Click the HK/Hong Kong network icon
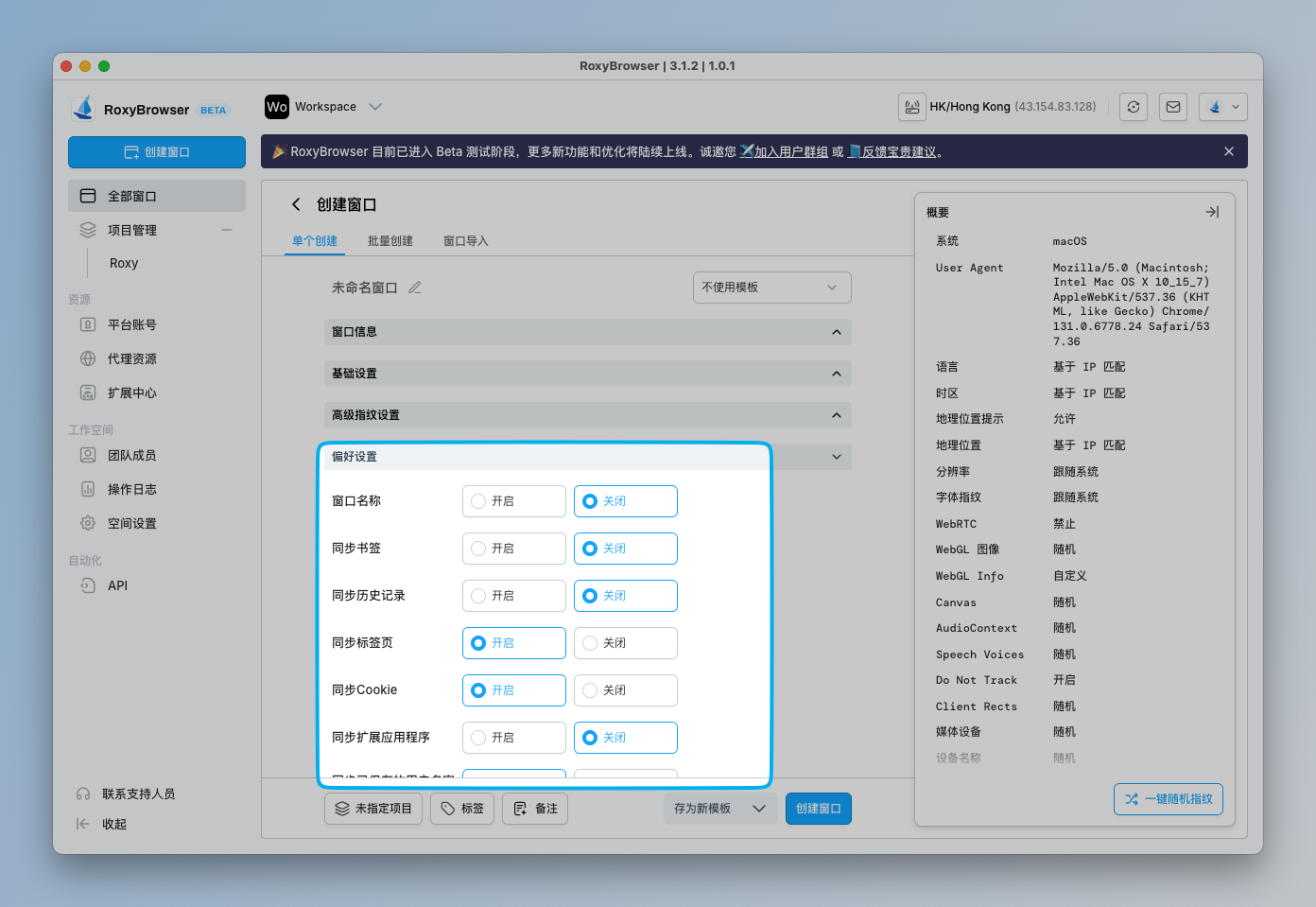 [x=911, y=107]
